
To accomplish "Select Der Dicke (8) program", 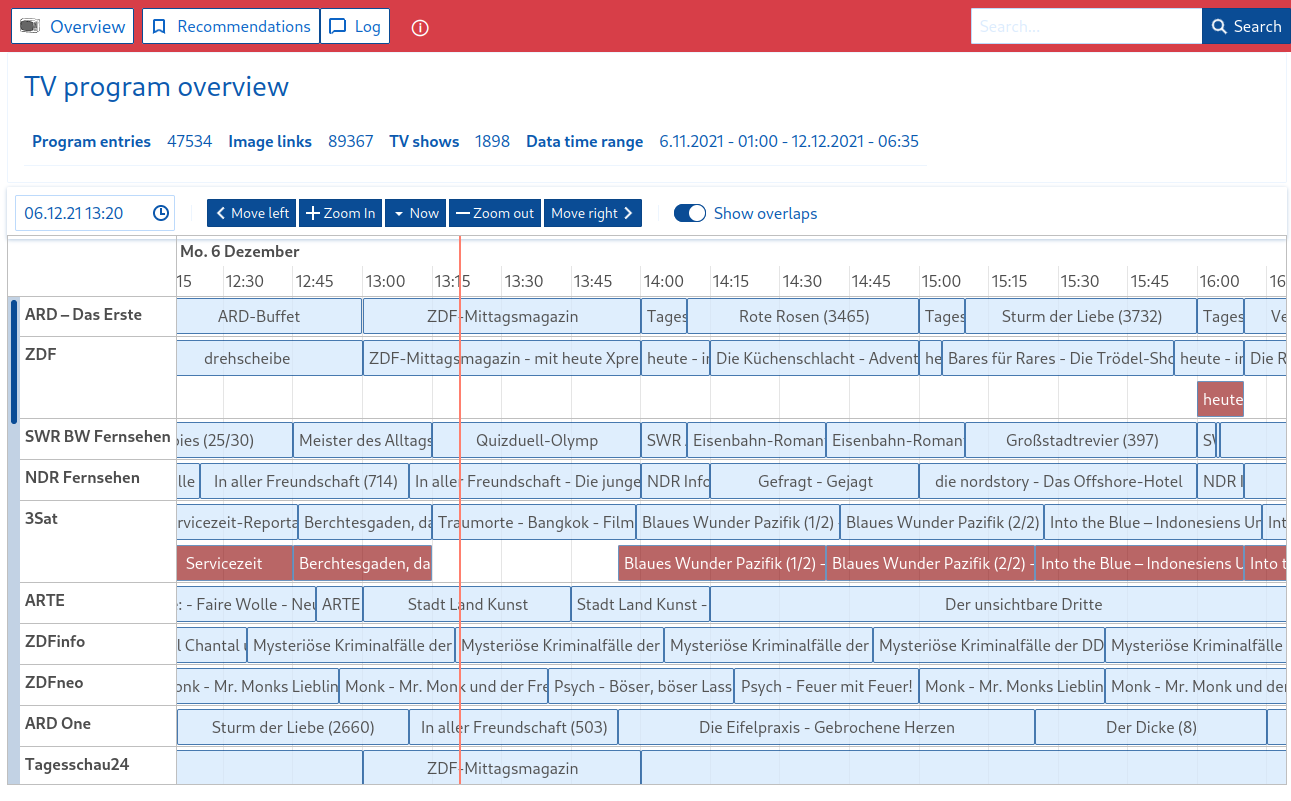I will point(1151,727).
